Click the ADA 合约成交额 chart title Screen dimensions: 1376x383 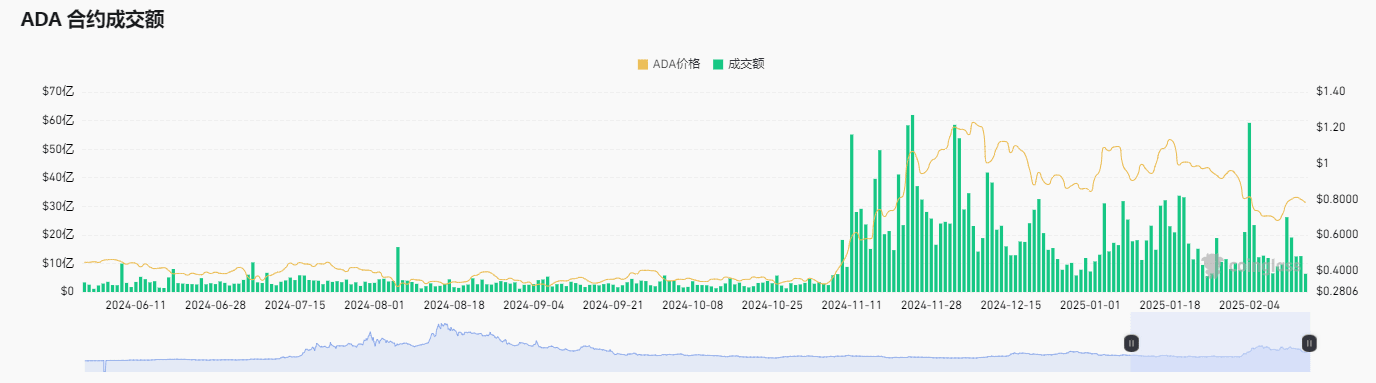[92, 21]
